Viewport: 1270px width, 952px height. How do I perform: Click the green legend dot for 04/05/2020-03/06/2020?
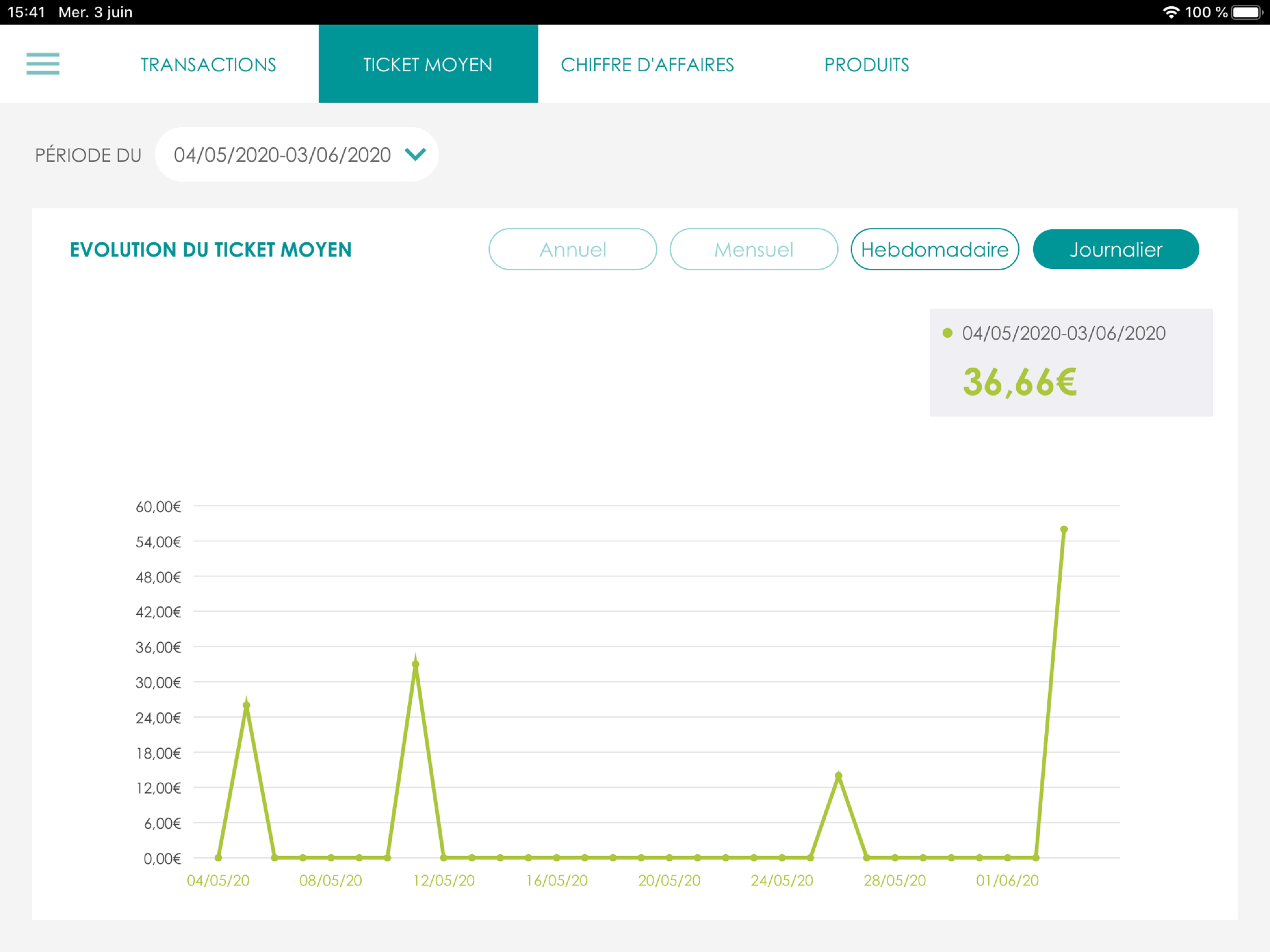(x=948, y=333)
